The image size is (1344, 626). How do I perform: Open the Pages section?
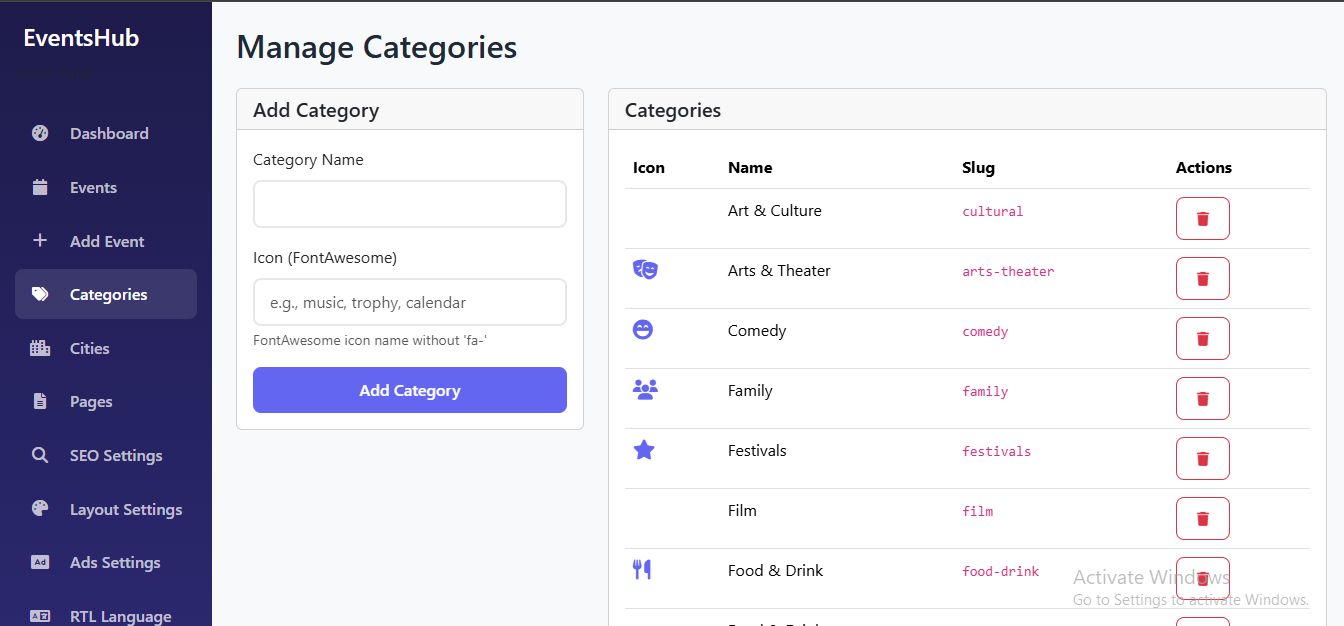tap(91, 401)
